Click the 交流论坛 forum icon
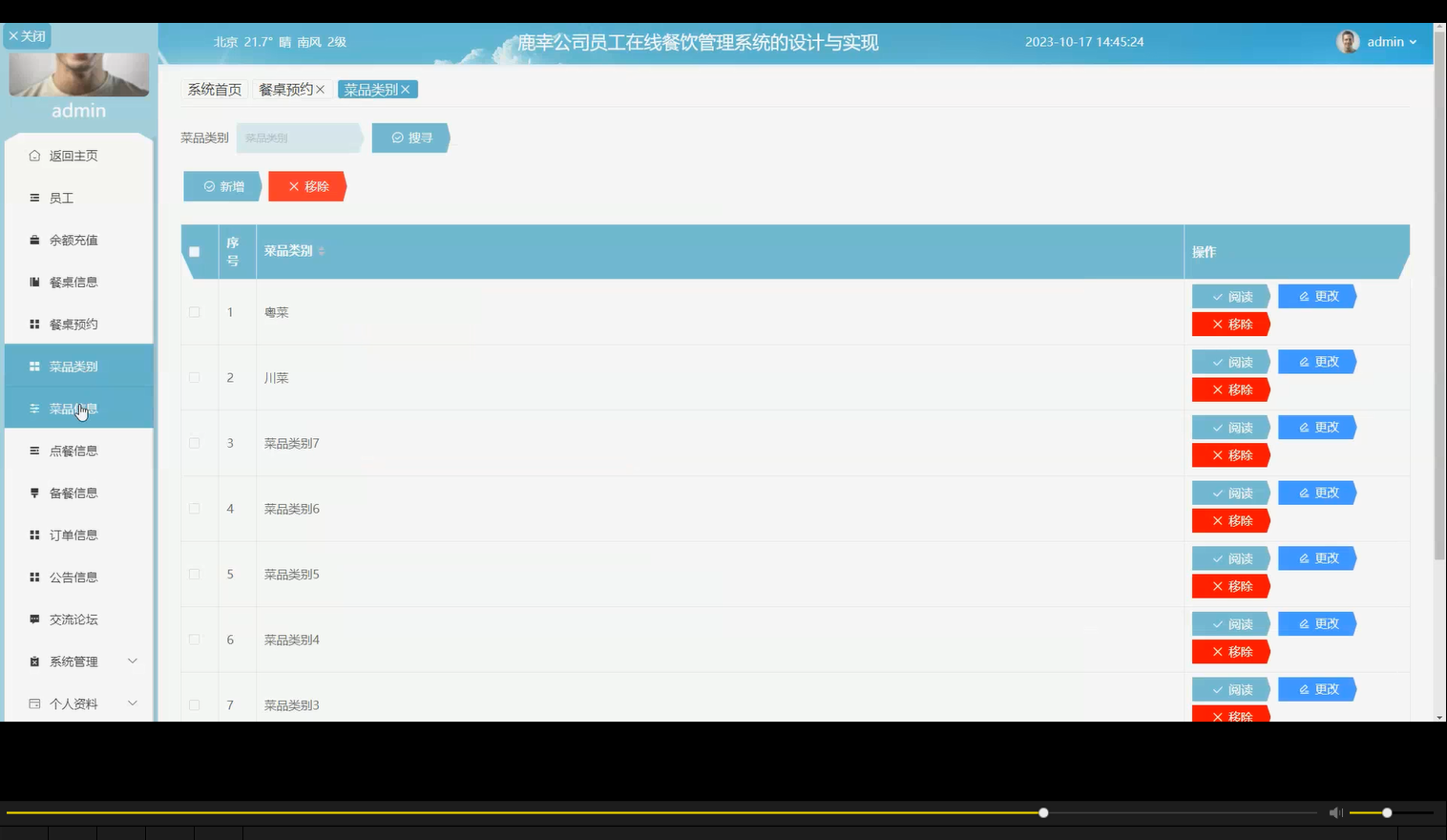Screen dimensions: 1447x840 (x=33, y=619)
